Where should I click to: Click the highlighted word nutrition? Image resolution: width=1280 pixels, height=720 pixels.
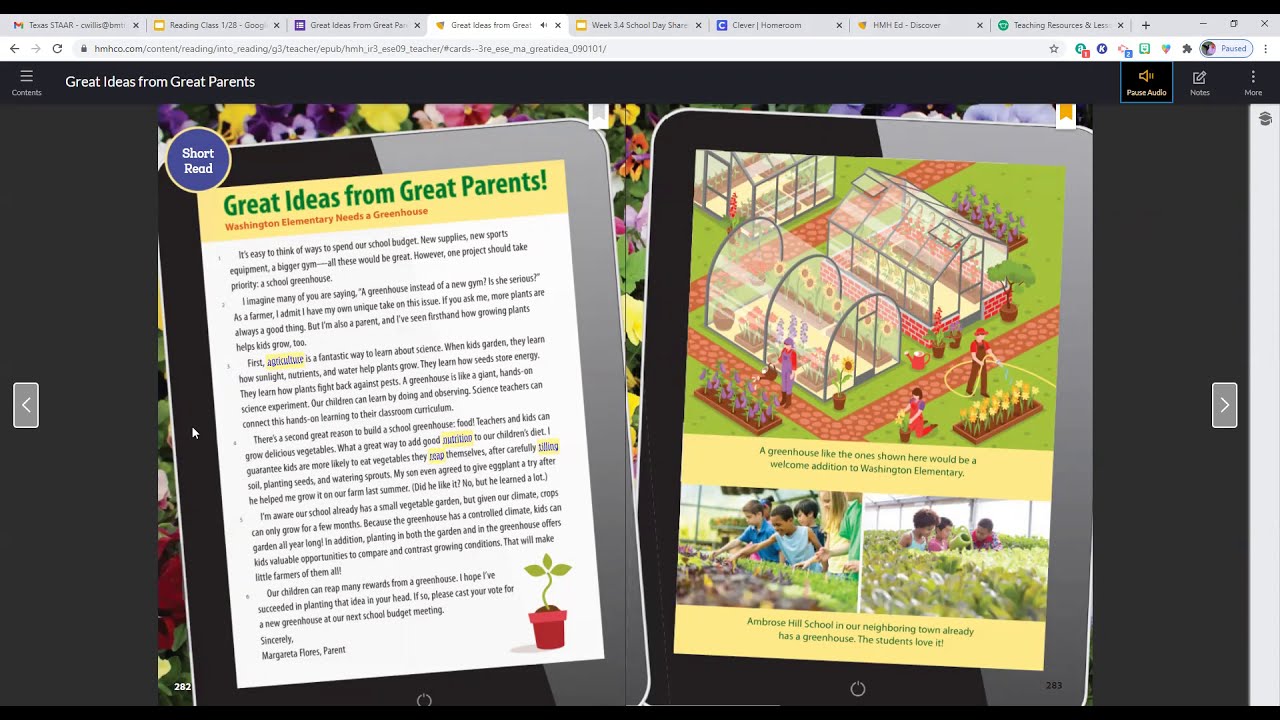point(457,438)
